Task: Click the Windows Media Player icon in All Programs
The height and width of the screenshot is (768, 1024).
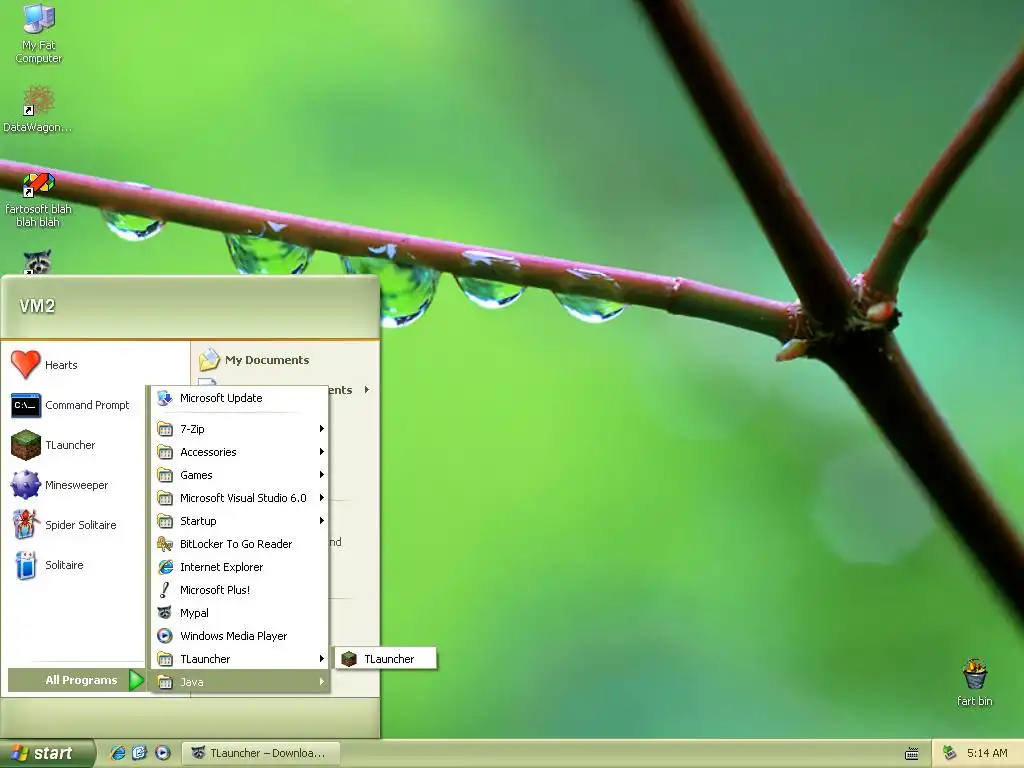Action: [165, 635]
